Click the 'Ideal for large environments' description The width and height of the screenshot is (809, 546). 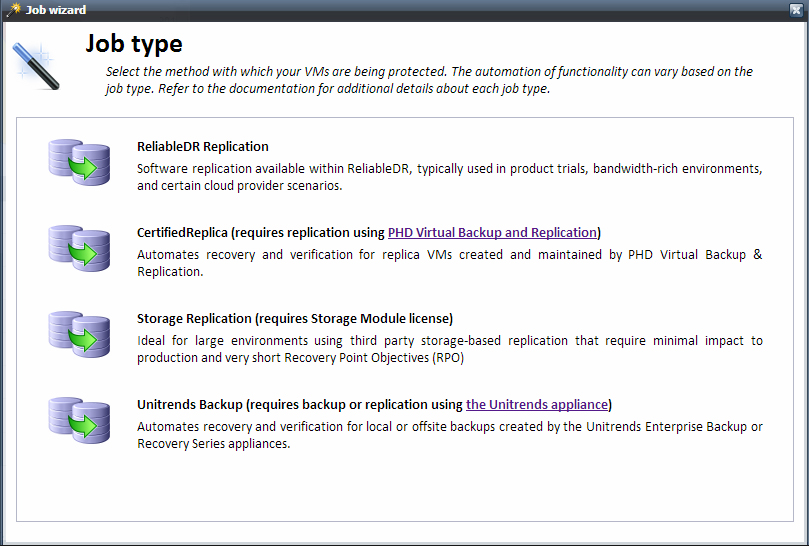point(449,349)
